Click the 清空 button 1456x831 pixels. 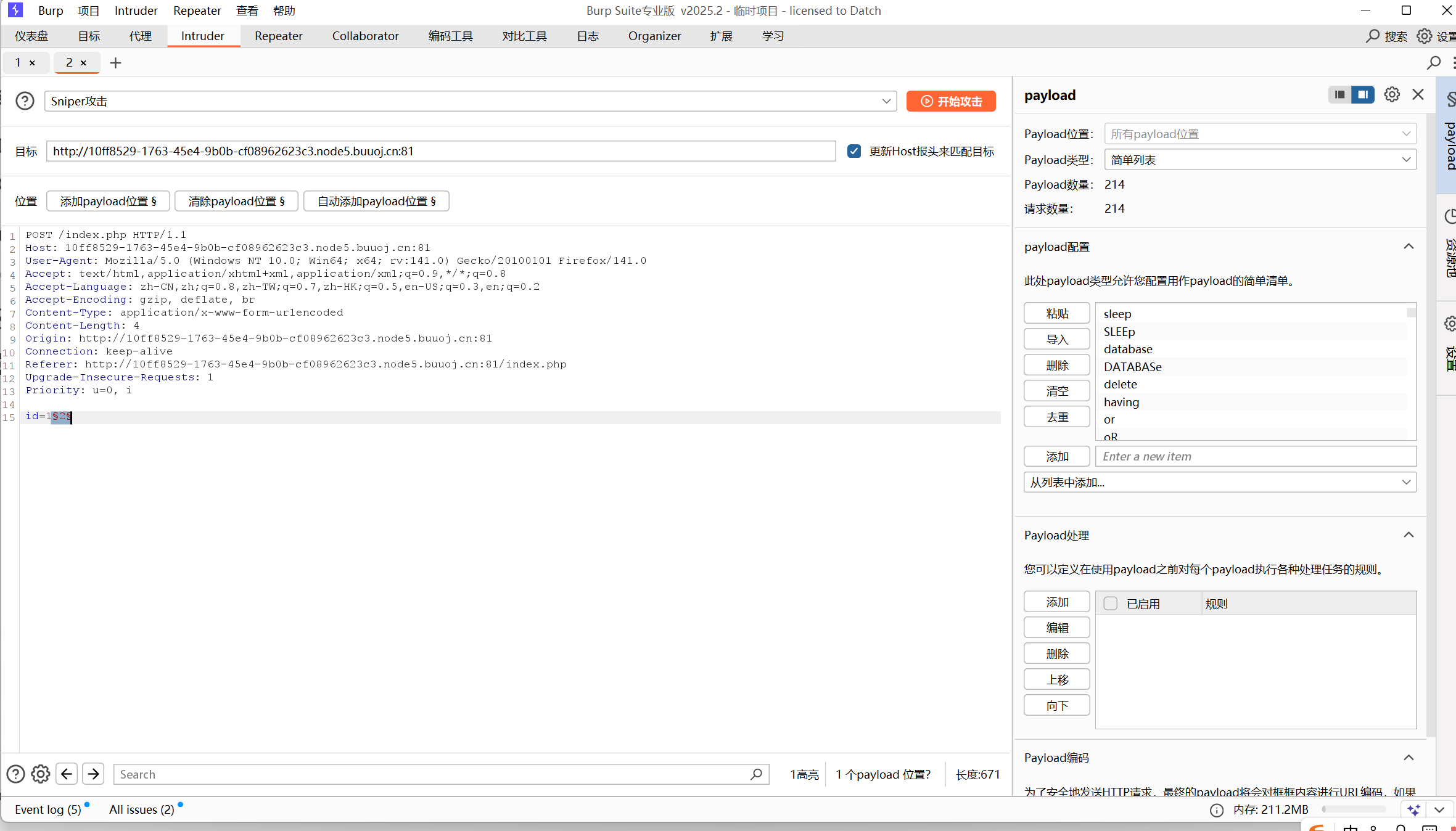1057,391
